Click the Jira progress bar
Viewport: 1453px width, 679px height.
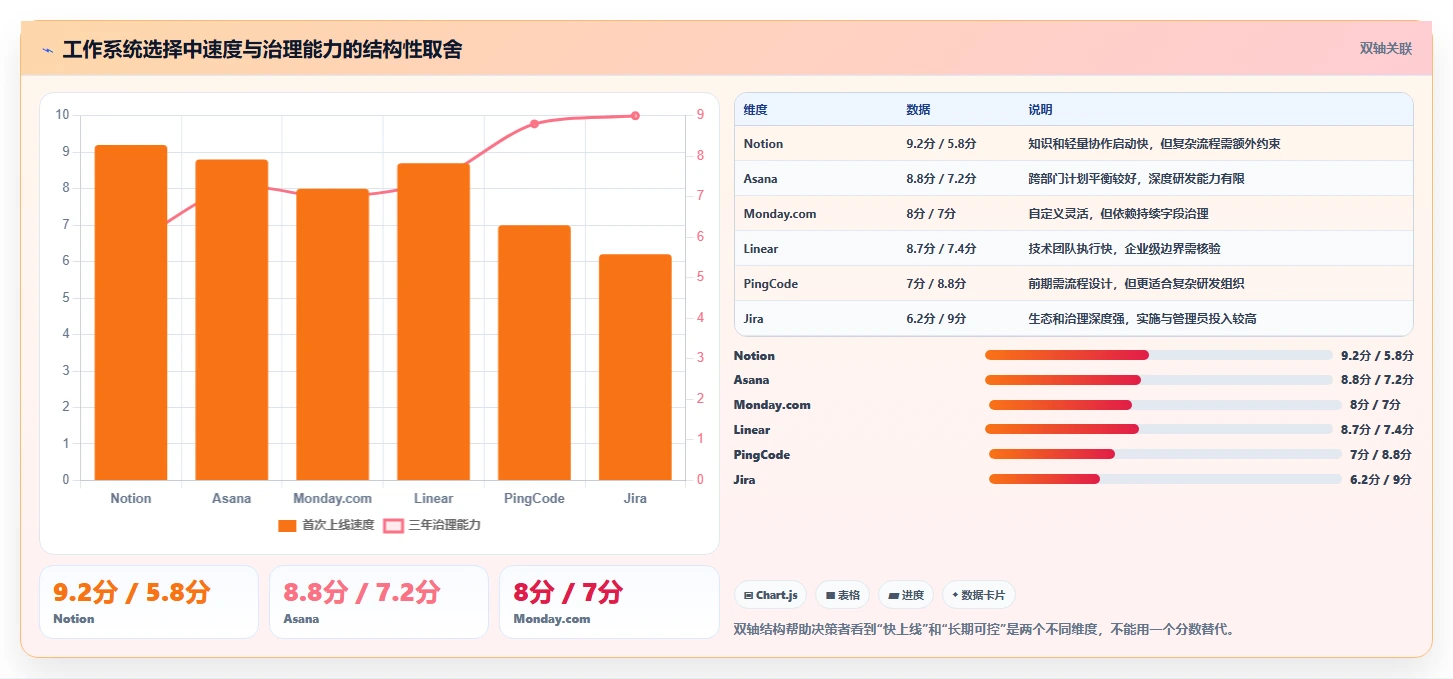[1165, 480]
